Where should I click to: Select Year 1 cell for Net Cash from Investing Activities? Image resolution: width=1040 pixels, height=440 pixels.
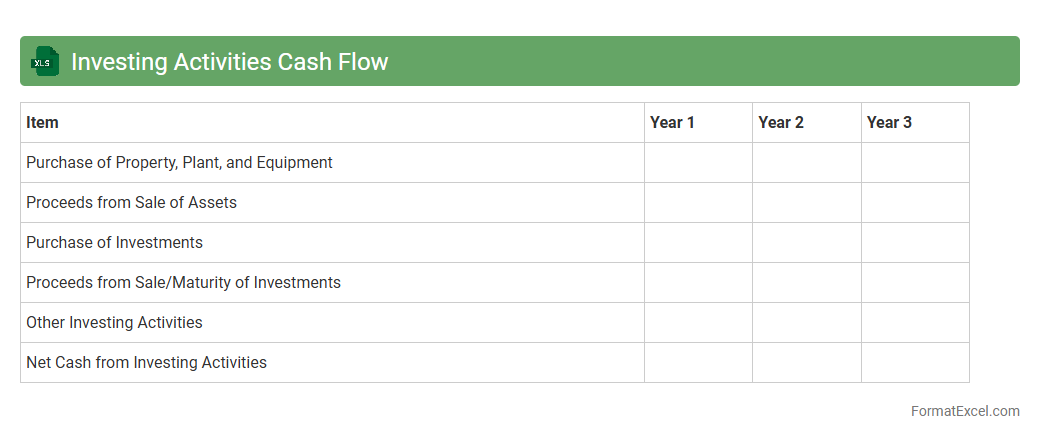(x=698, y=362)
